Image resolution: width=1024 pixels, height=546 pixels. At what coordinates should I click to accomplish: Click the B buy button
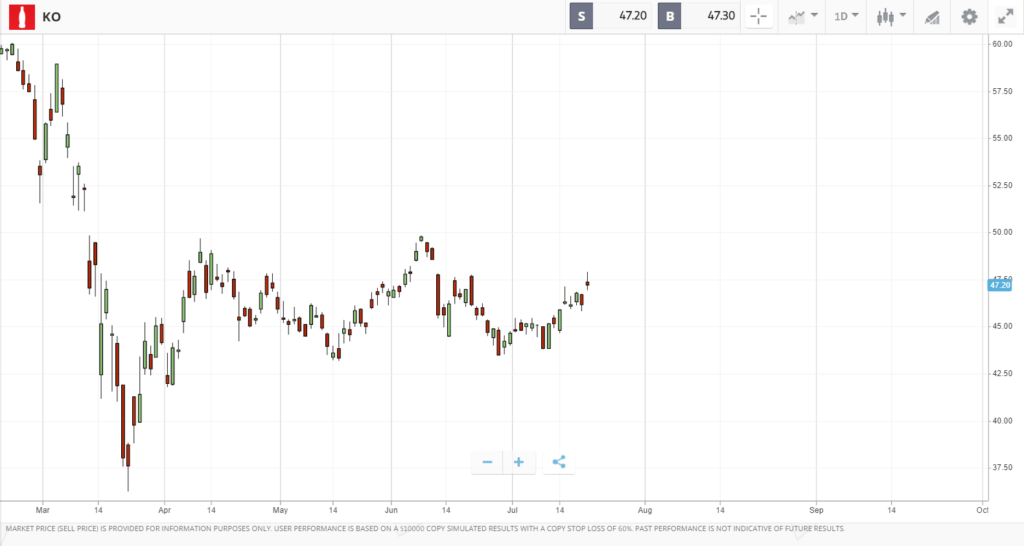[669, 16]
